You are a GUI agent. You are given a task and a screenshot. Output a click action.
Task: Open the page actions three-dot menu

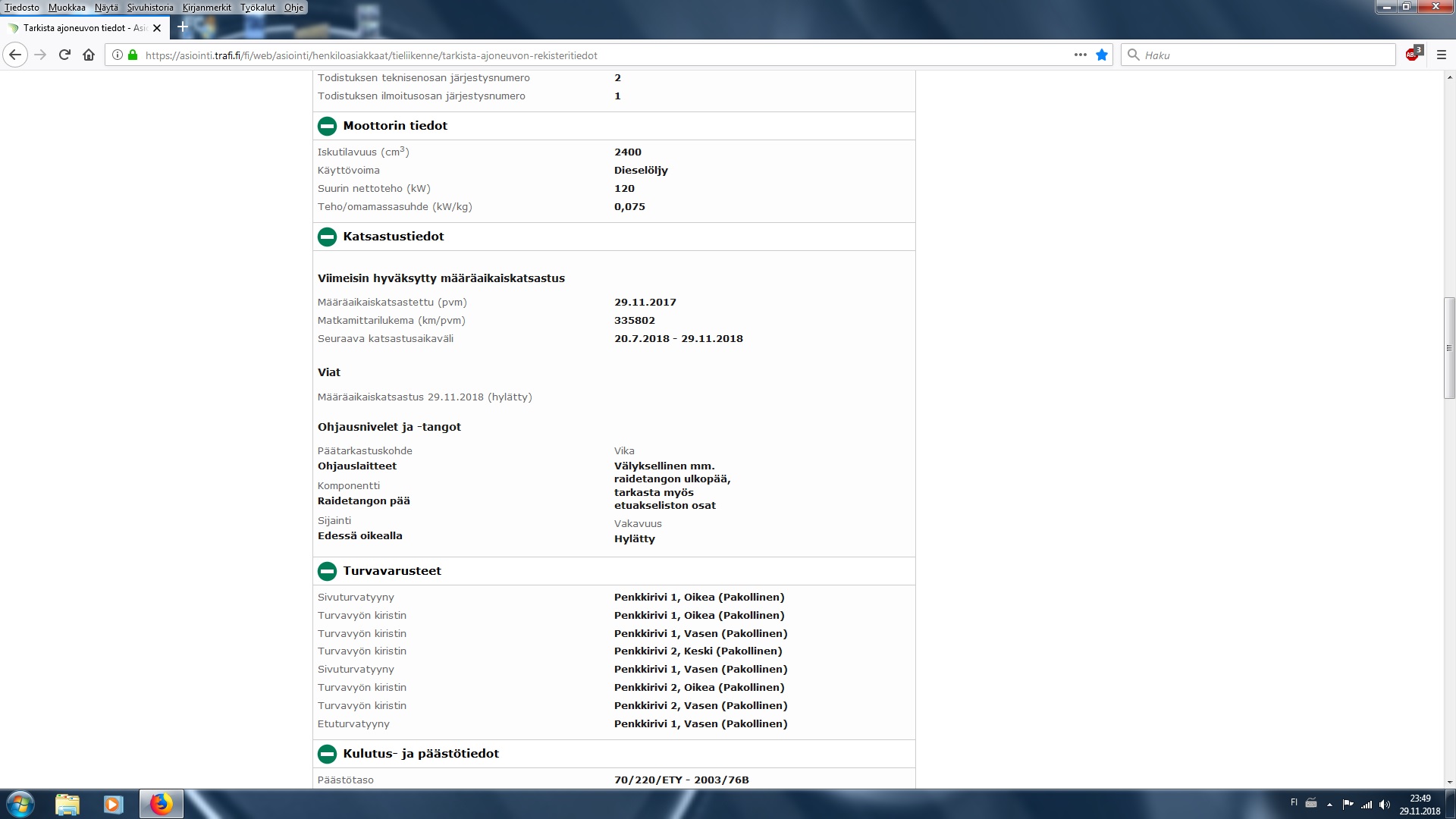(1080, 55)
